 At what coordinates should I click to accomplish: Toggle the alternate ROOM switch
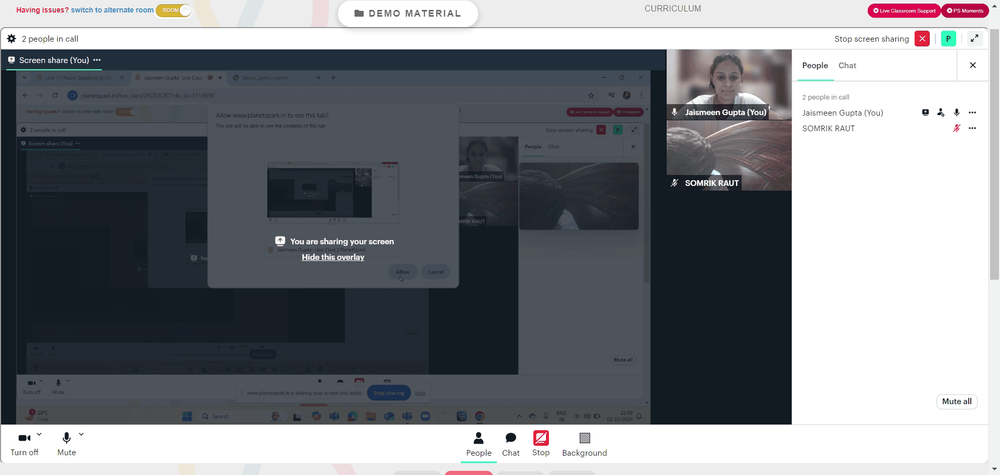[x=173, y=10]
